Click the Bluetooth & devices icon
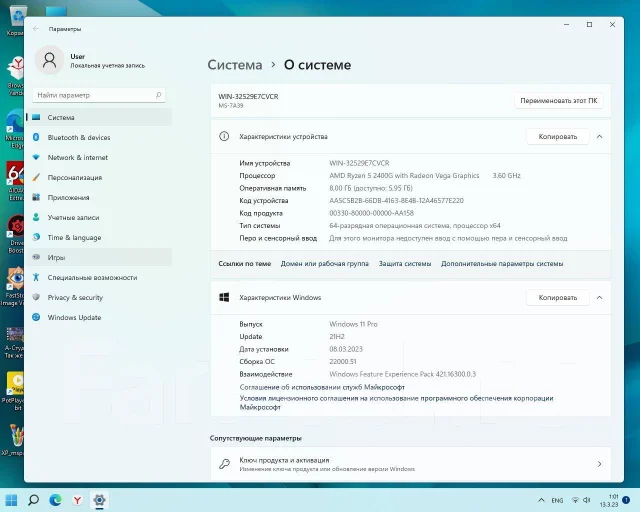The image size is (640, 512). (x=36, y=137)
